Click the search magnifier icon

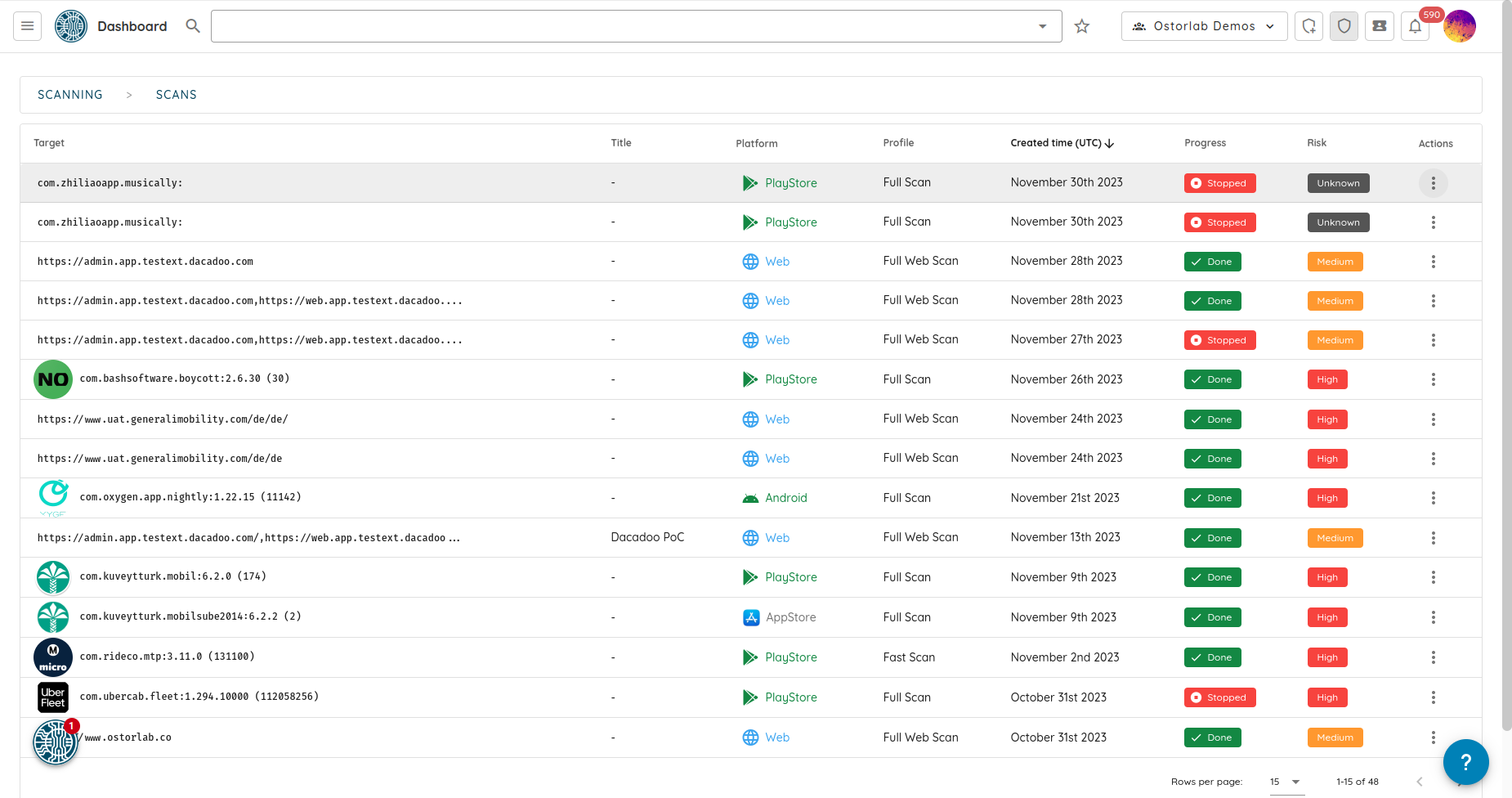tap(193, 26)
